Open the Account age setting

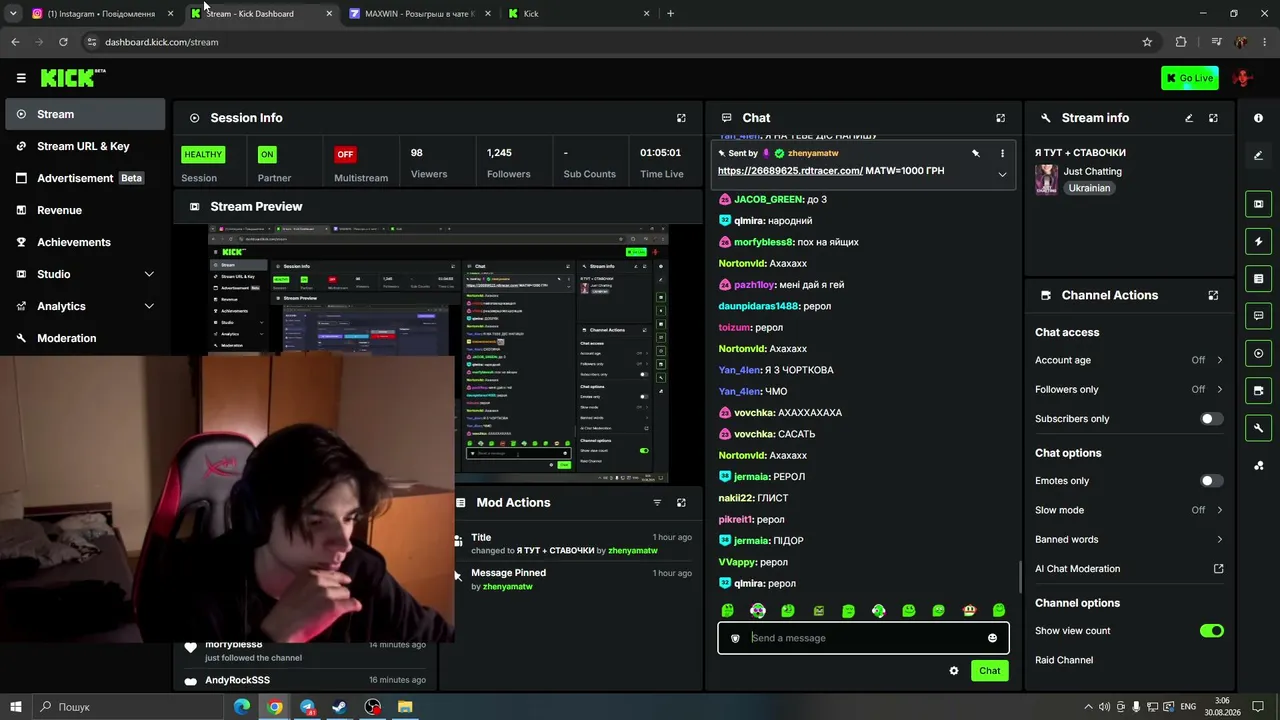[x=1129, y=360]
